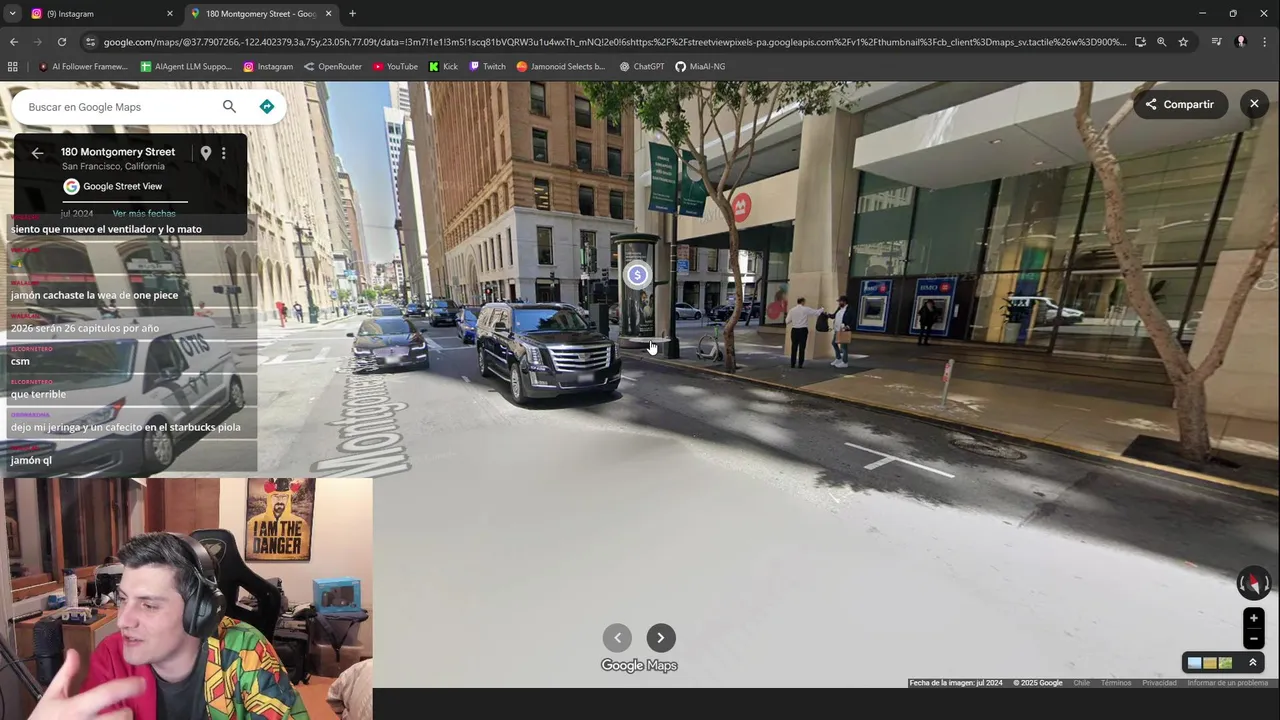
Task: Open the Instagram bookmark
Action: 268,67
